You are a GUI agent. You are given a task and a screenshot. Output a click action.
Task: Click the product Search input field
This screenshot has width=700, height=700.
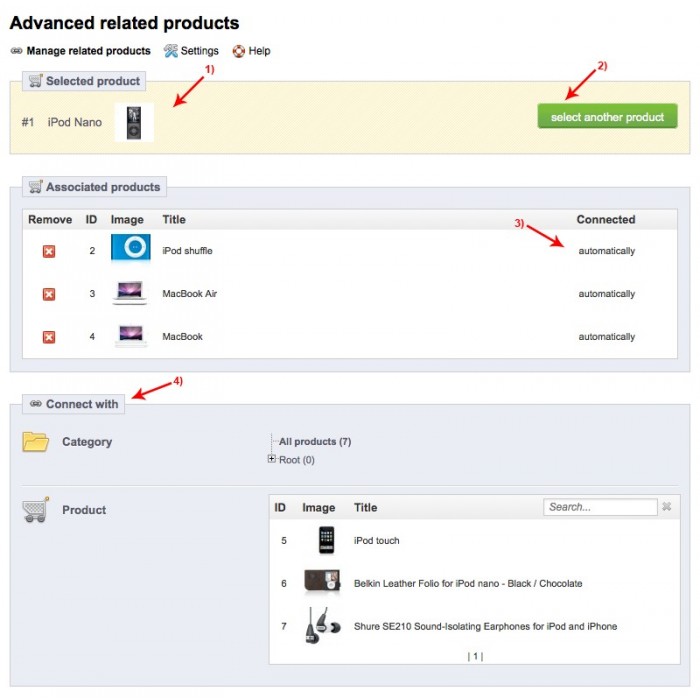(600, 507)
